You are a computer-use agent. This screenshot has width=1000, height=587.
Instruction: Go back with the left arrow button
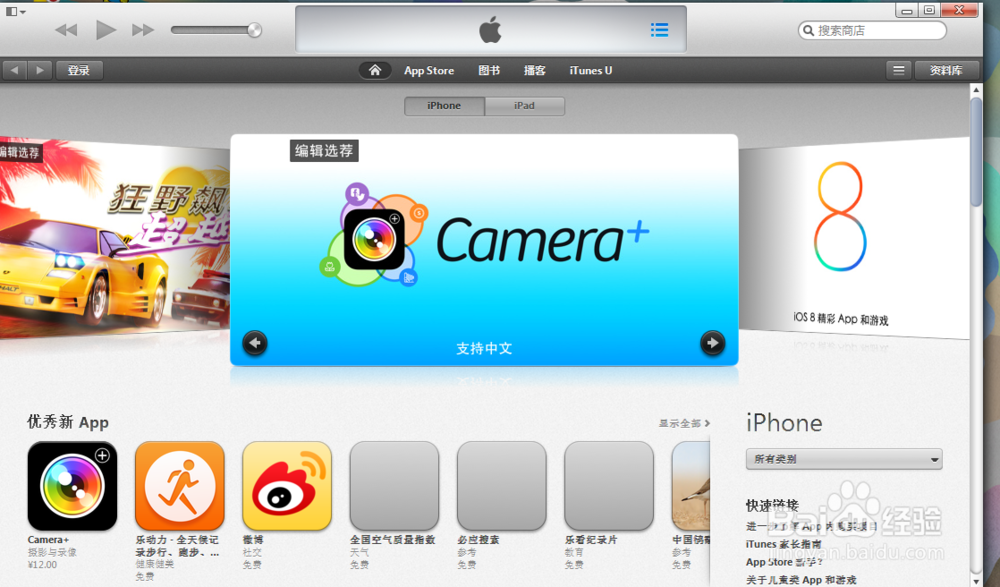pyautogui.click(x=14, y=70)
